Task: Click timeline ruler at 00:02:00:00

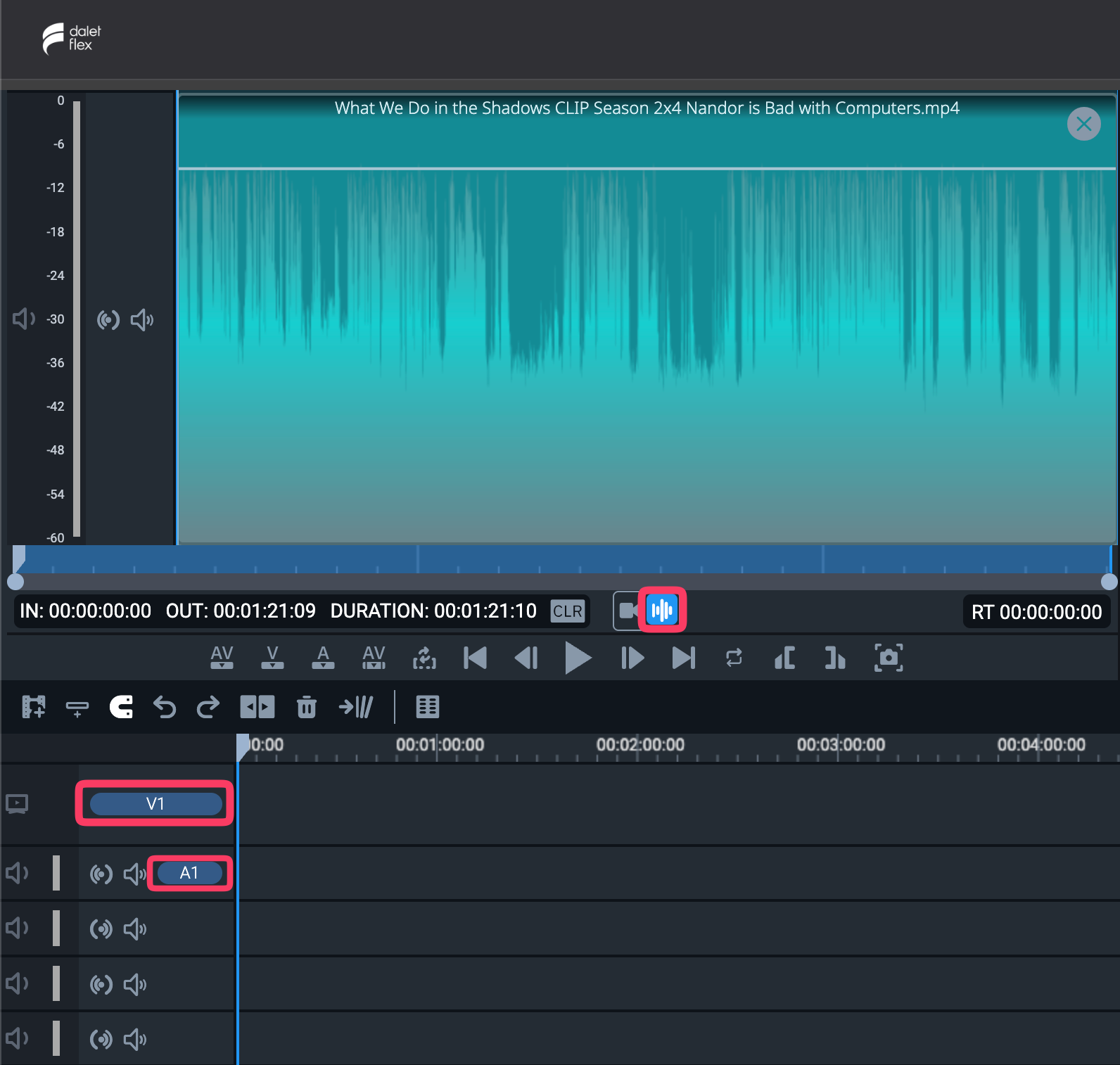Action: point(640,745)
